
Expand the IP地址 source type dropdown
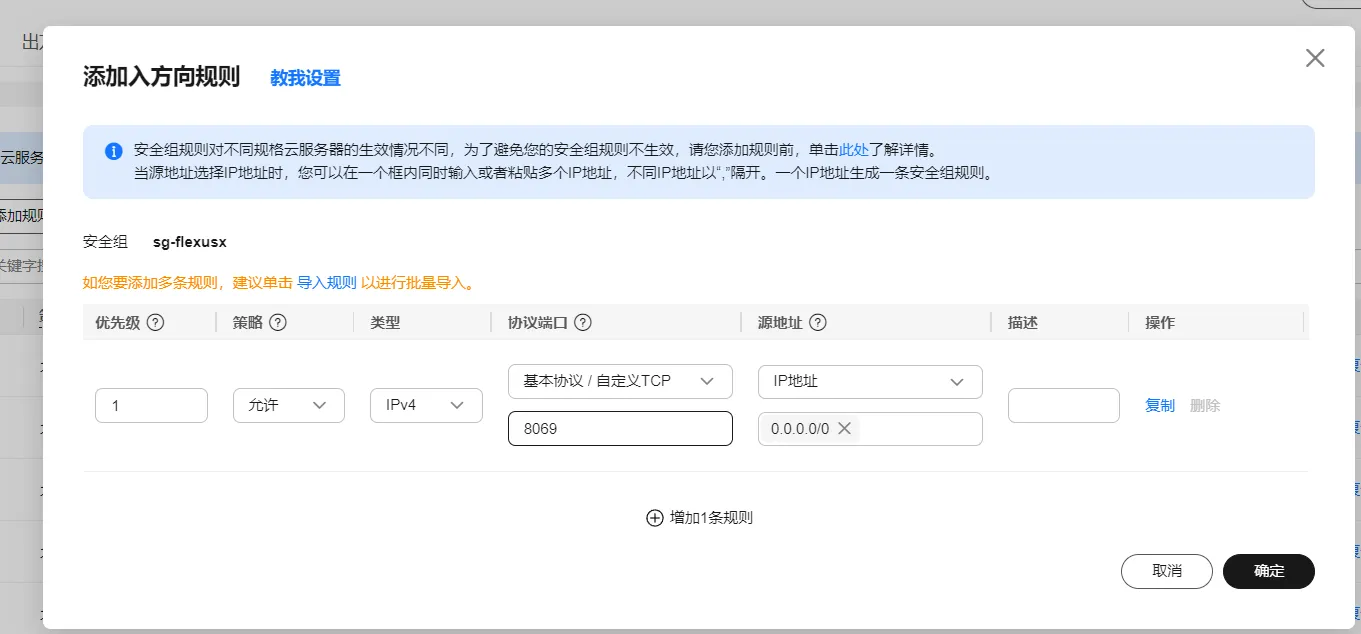coord(870,381)
